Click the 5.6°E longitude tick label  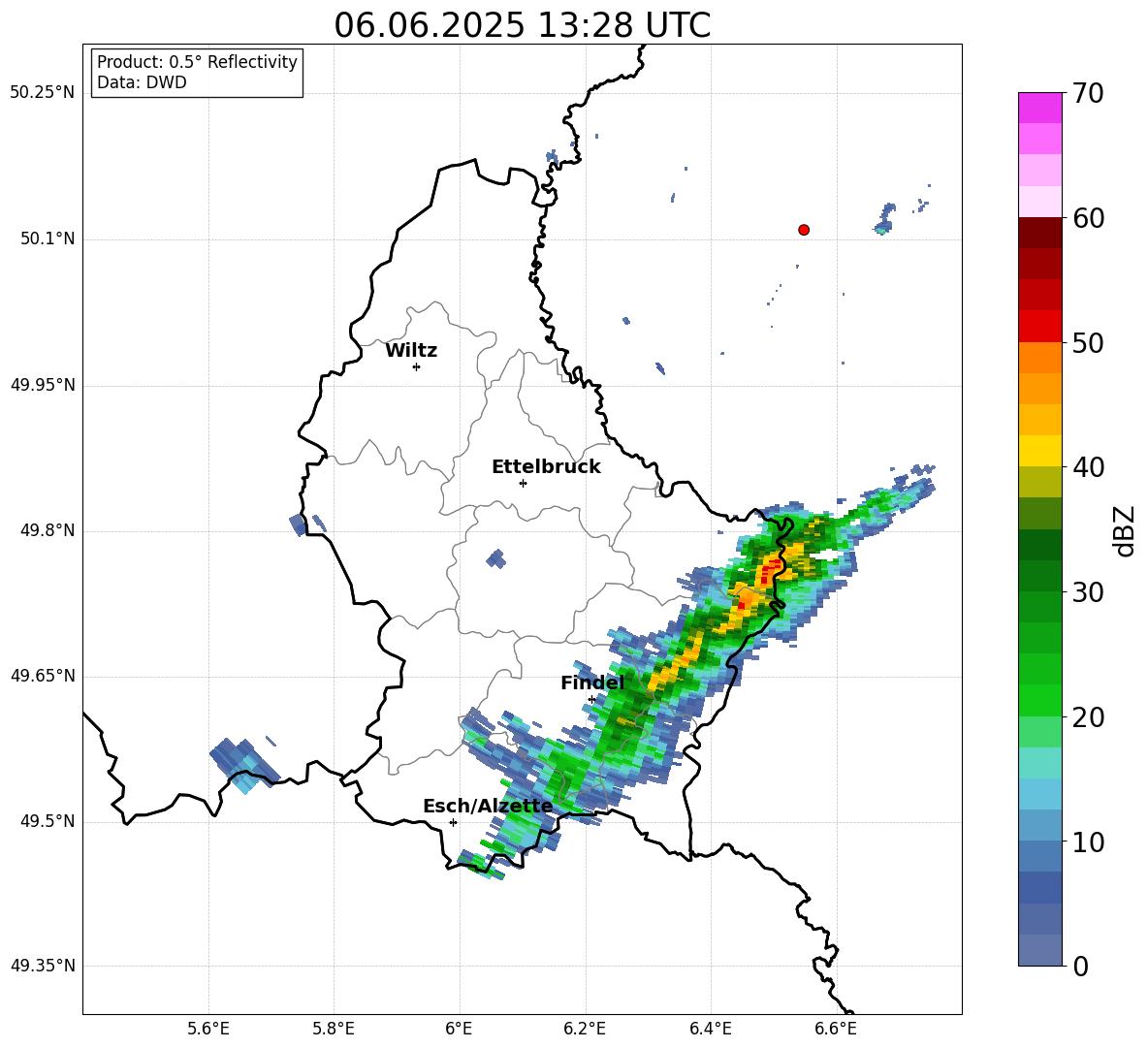[x=208, y=1030]
